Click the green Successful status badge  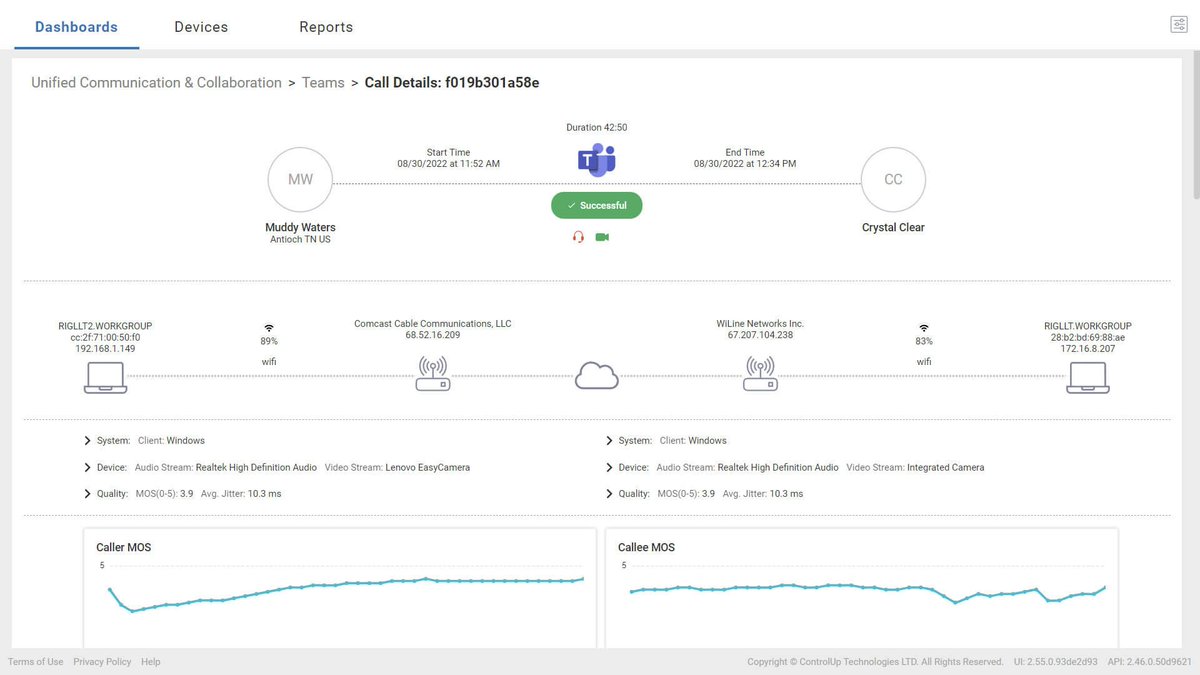(596, 205)
